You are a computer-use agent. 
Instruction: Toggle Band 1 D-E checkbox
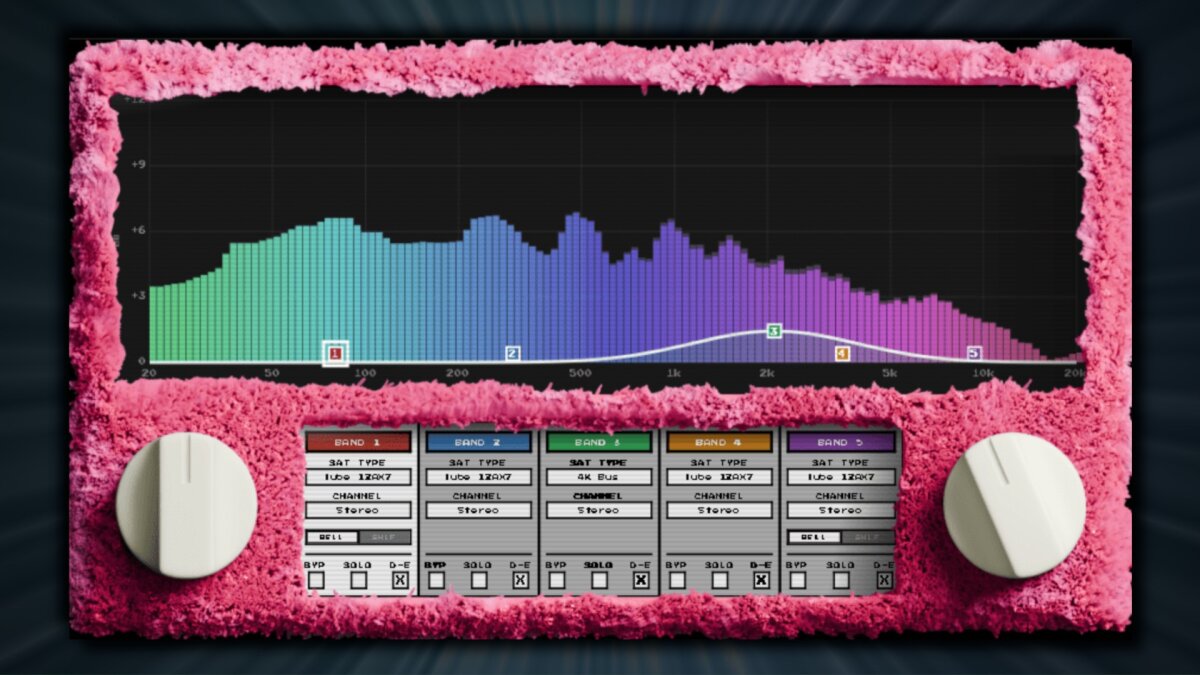click(x=400, y=580)
